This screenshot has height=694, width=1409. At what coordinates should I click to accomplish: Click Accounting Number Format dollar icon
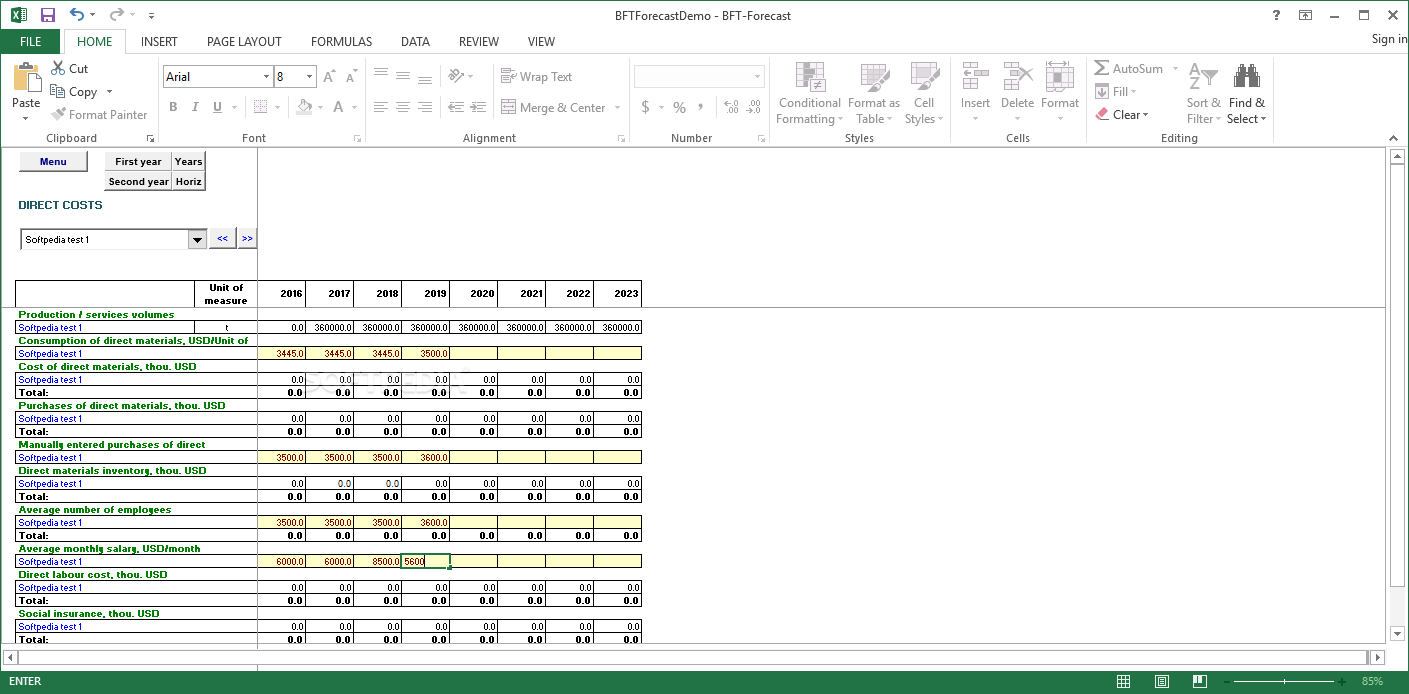(646, 107)
